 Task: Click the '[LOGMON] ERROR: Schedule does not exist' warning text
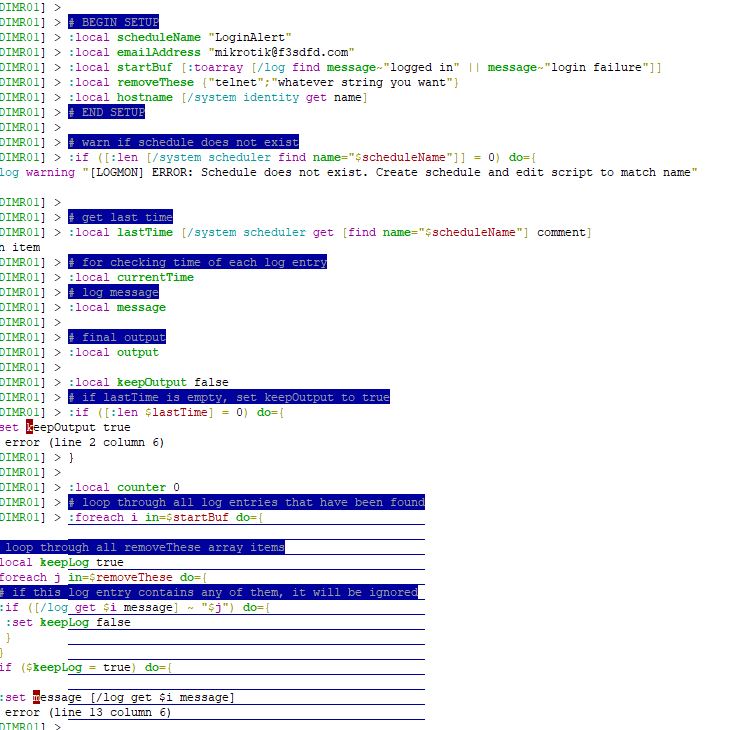pos(390,173)
